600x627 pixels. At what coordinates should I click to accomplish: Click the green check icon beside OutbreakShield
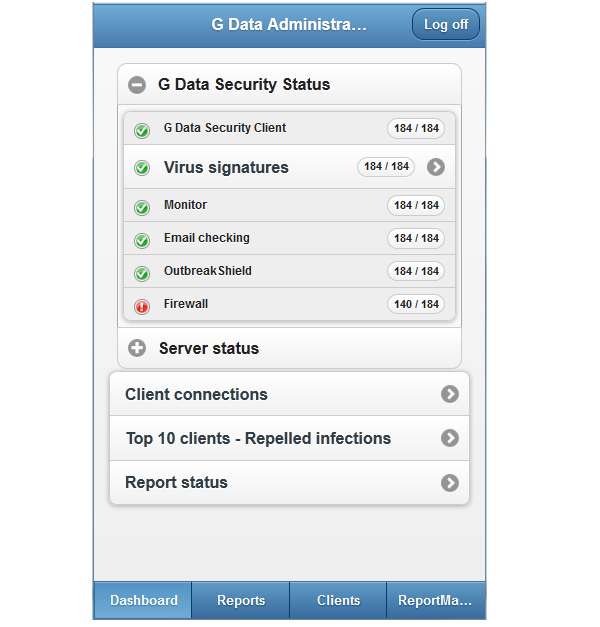click(142, 274)
